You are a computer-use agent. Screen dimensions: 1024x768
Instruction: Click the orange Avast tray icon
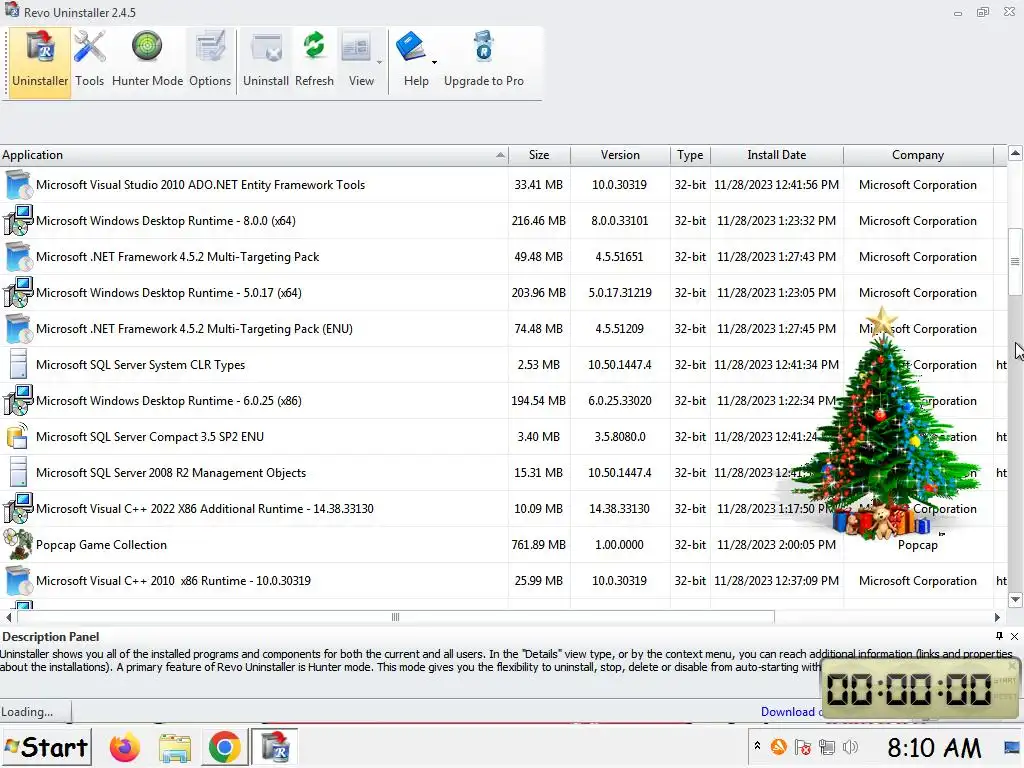pos(778,746)
